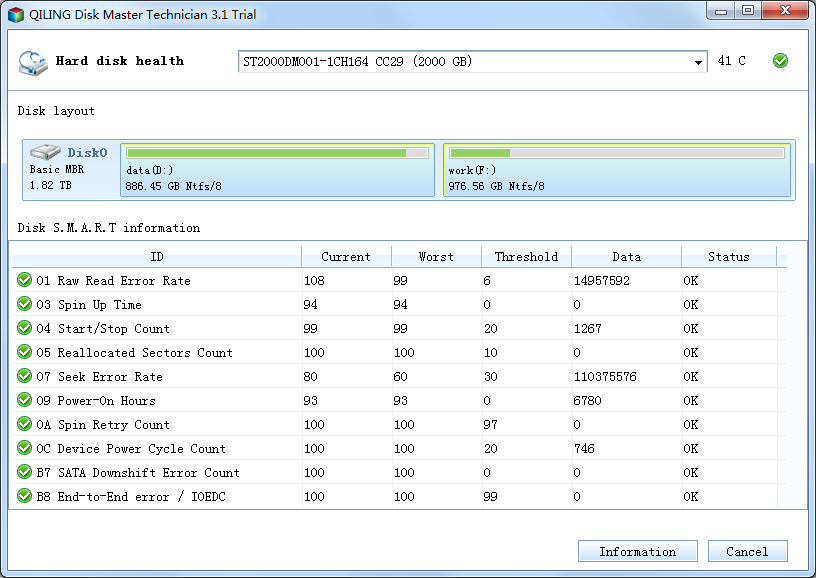816x578 pixels.
Task: Click status icon for Seek Error Rate
Action: pos(24,376)
